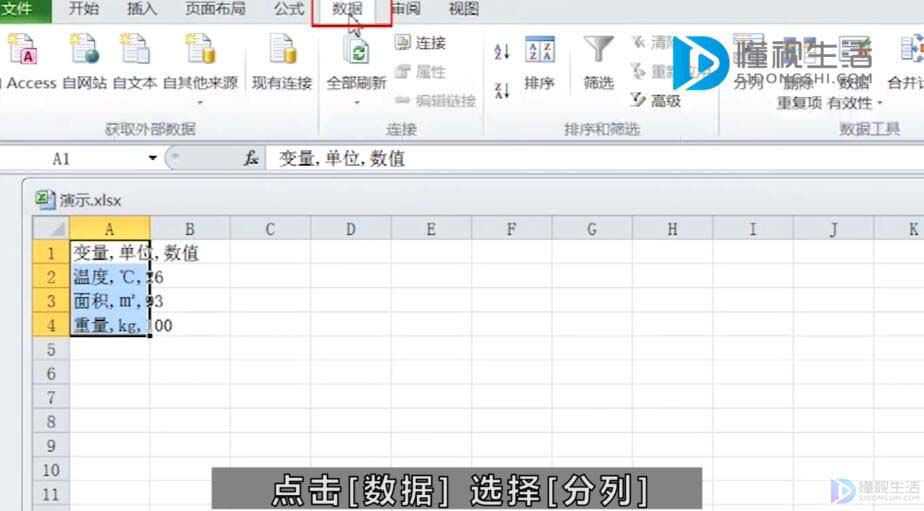The height and width of the screenshot is (511, 924).
Task: Select column G header
Action: 592,228
